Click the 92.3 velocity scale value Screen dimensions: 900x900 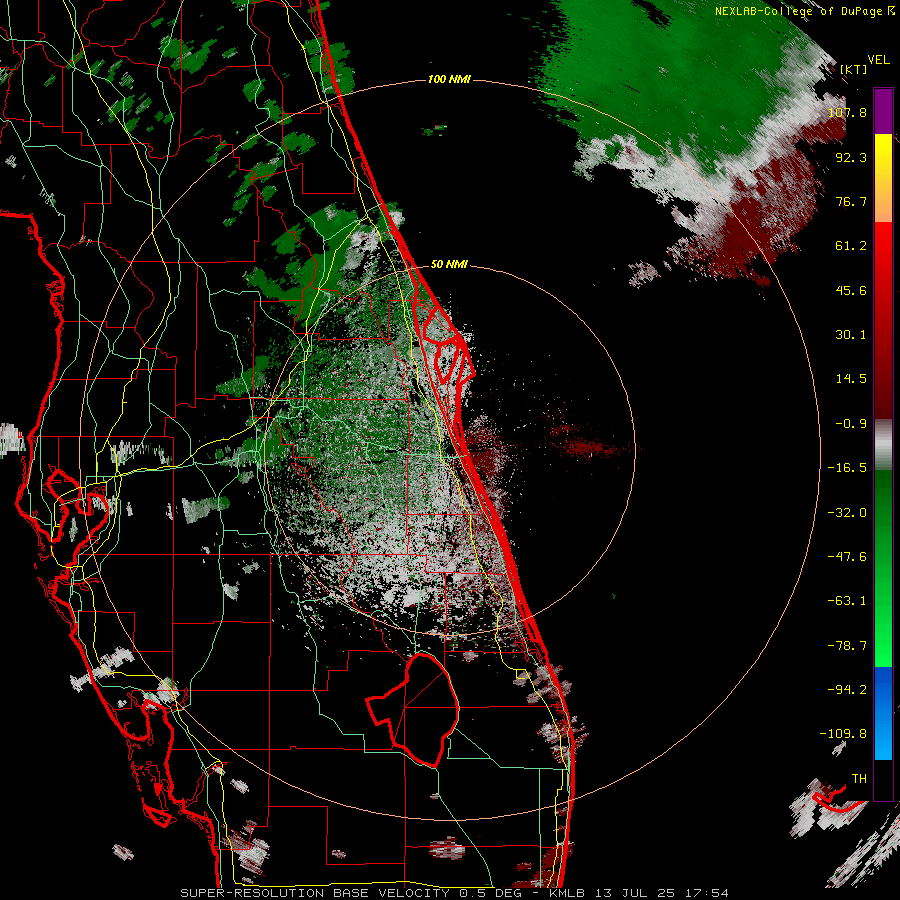(x=851, y=157)
